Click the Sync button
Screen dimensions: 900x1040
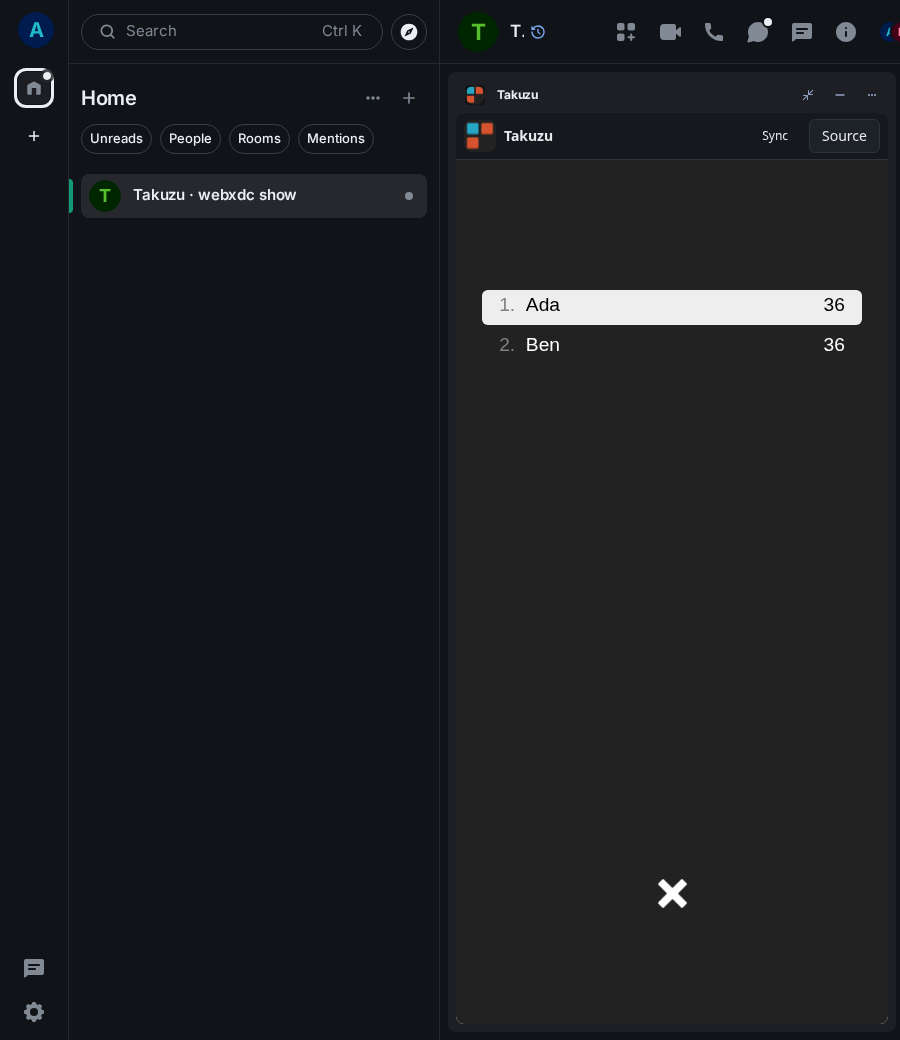tap(775, 136)
